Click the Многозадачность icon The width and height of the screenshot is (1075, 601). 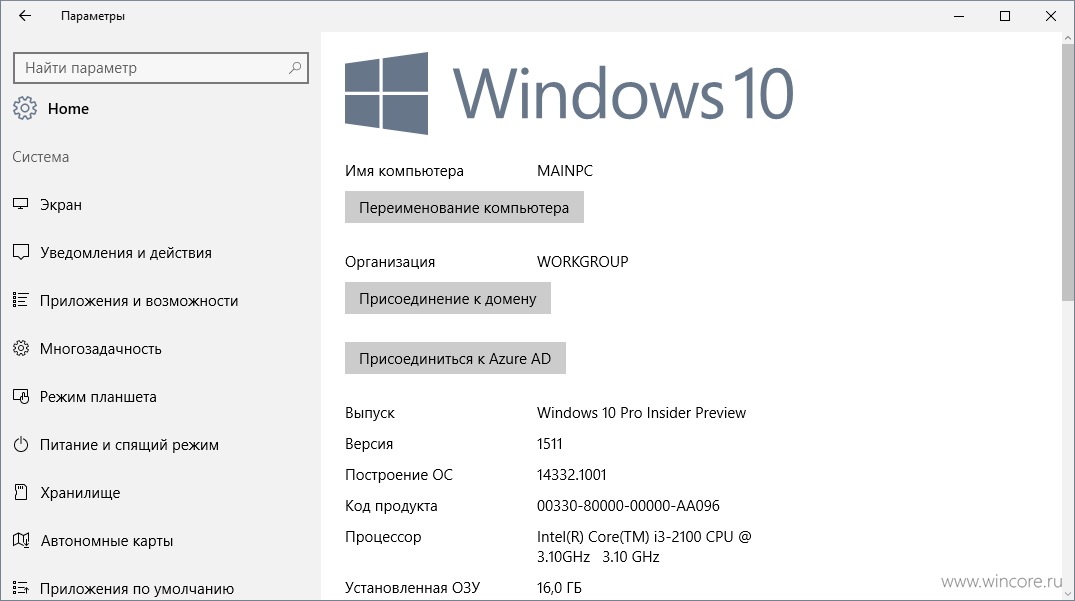tap(21, 348)
